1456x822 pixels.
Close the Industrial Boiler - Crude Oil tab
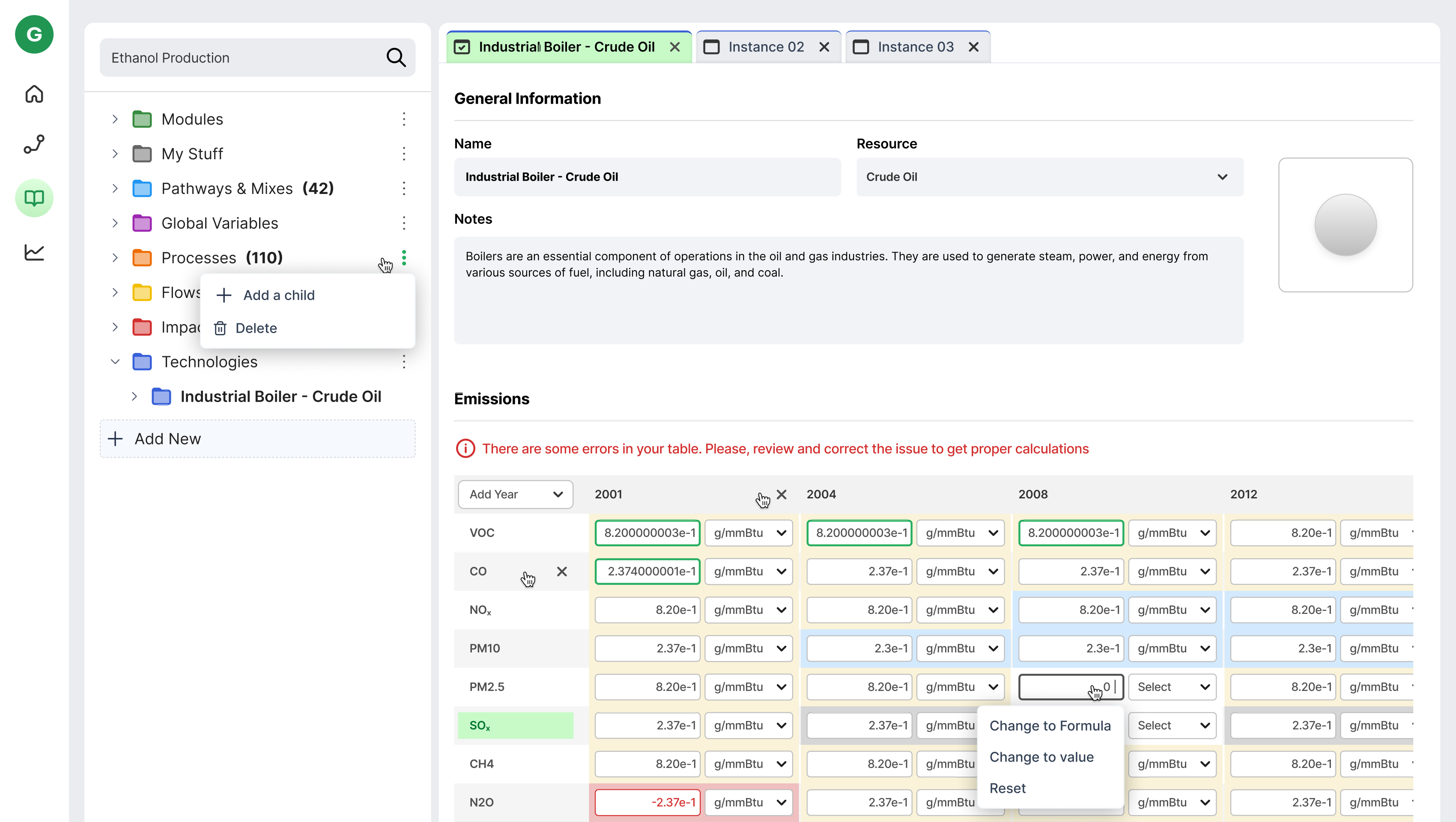[675, 47]
